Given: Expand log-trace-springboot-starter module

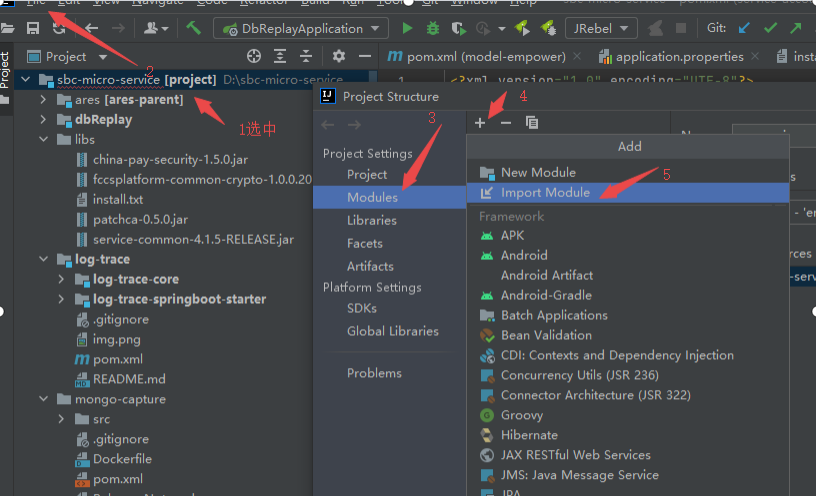Looking at the screenshot, I should pyautogui.click(x=61, y=299).
